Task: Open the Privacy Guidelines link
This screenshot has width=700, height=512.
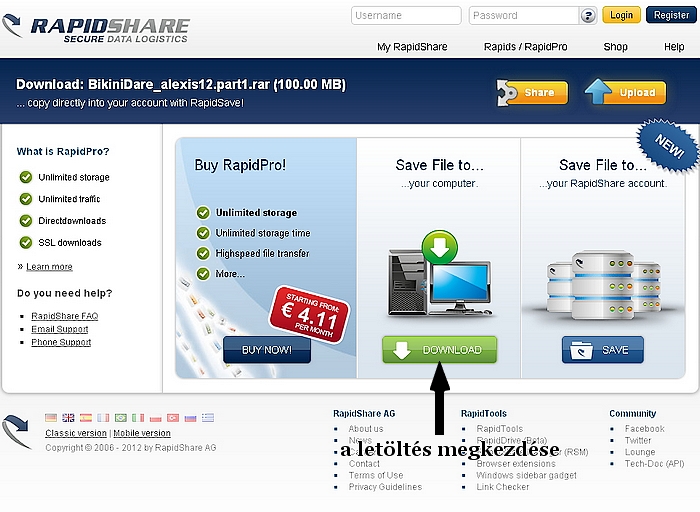Action: tap(385, 487)
